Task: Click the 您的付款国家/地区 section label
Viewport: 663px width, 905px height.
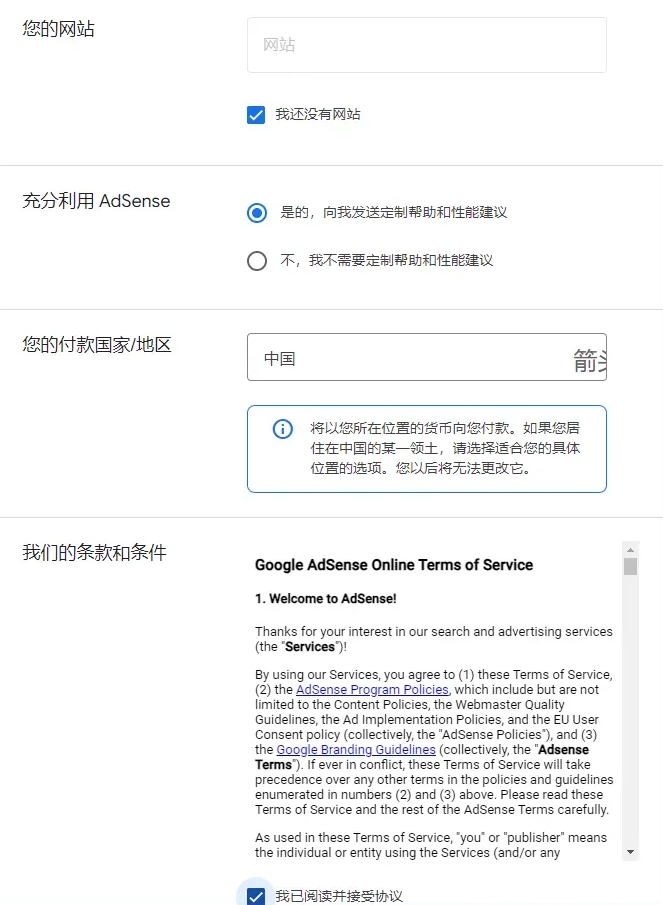Action: [x=97, y=345]
